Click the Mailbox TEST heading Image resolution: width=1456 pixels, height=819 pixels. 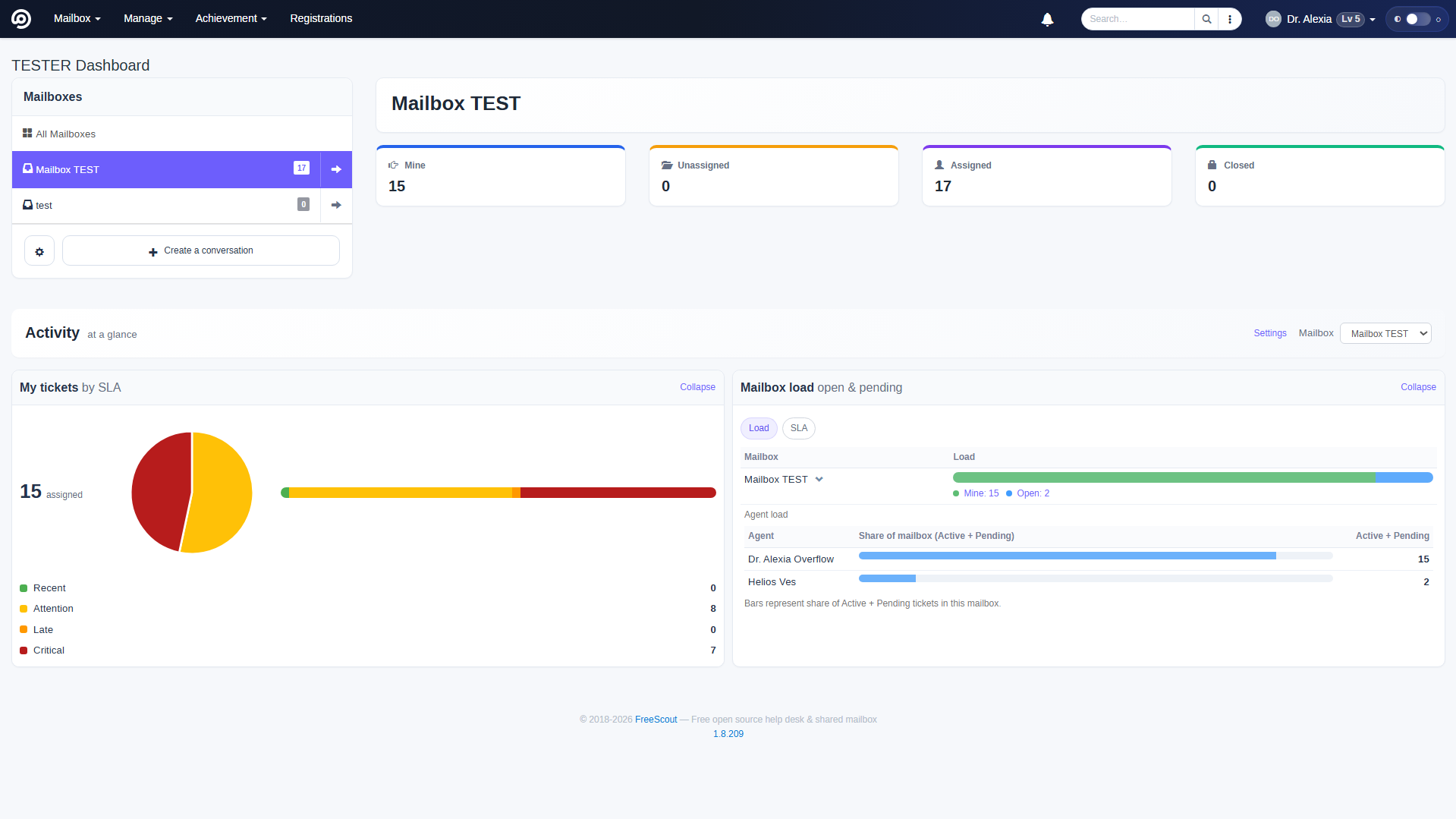[456, 103]
